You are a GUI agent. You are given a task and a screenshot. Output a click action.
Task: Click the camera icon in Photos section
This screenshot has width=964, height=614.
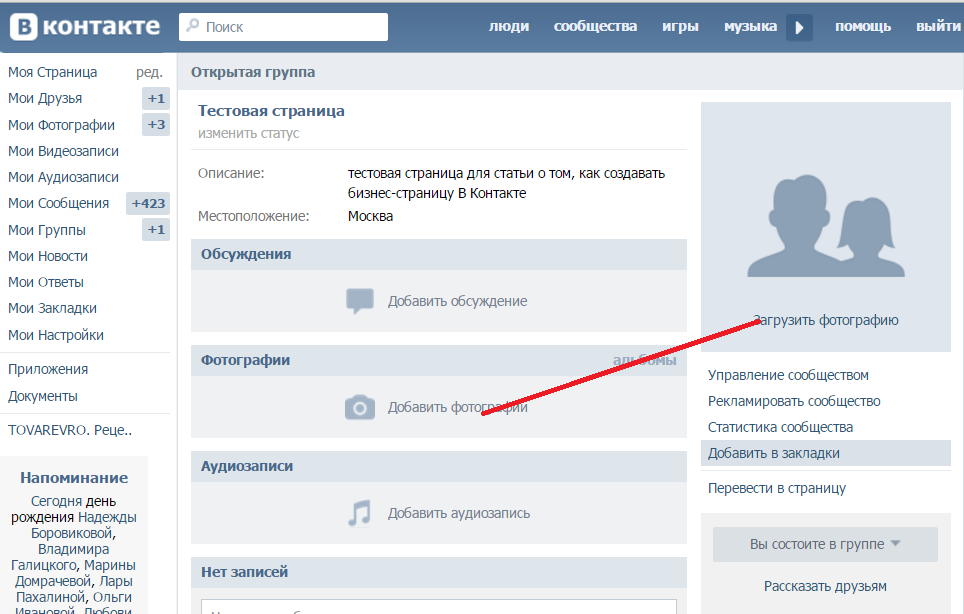click(360, 407)
